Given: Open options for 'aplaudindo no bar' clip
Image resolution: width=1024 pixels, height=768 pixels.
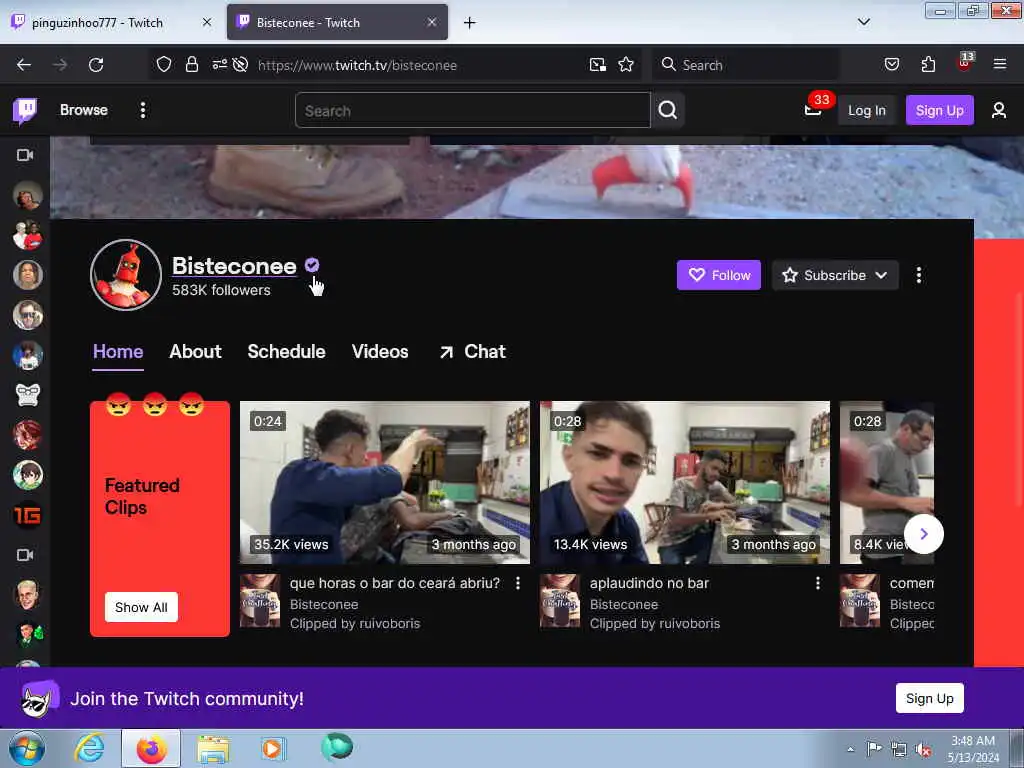Looking at the screenshot, I should pos(818,583).
